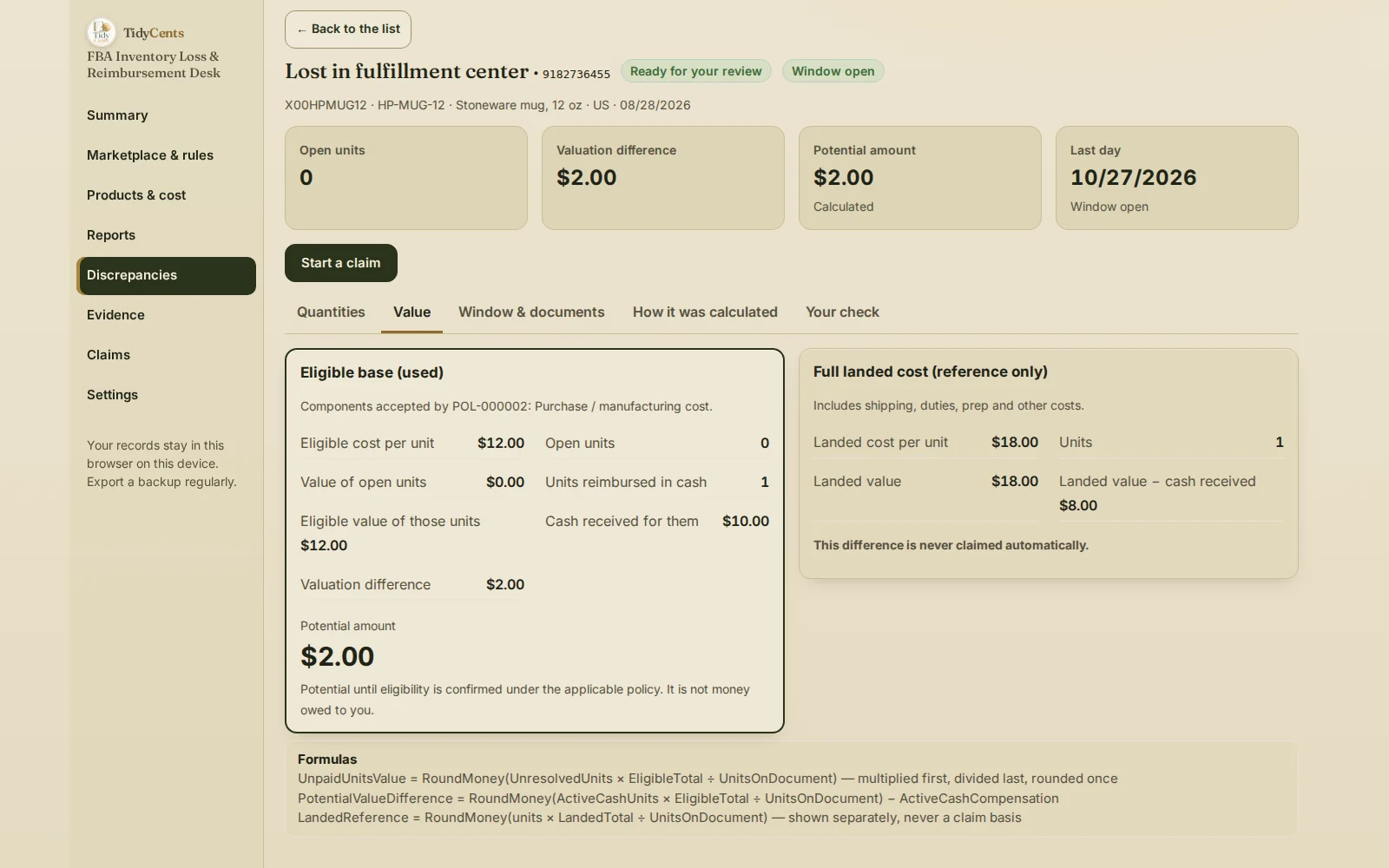Click the POL-000002 components accepted line

click(506, 406)
